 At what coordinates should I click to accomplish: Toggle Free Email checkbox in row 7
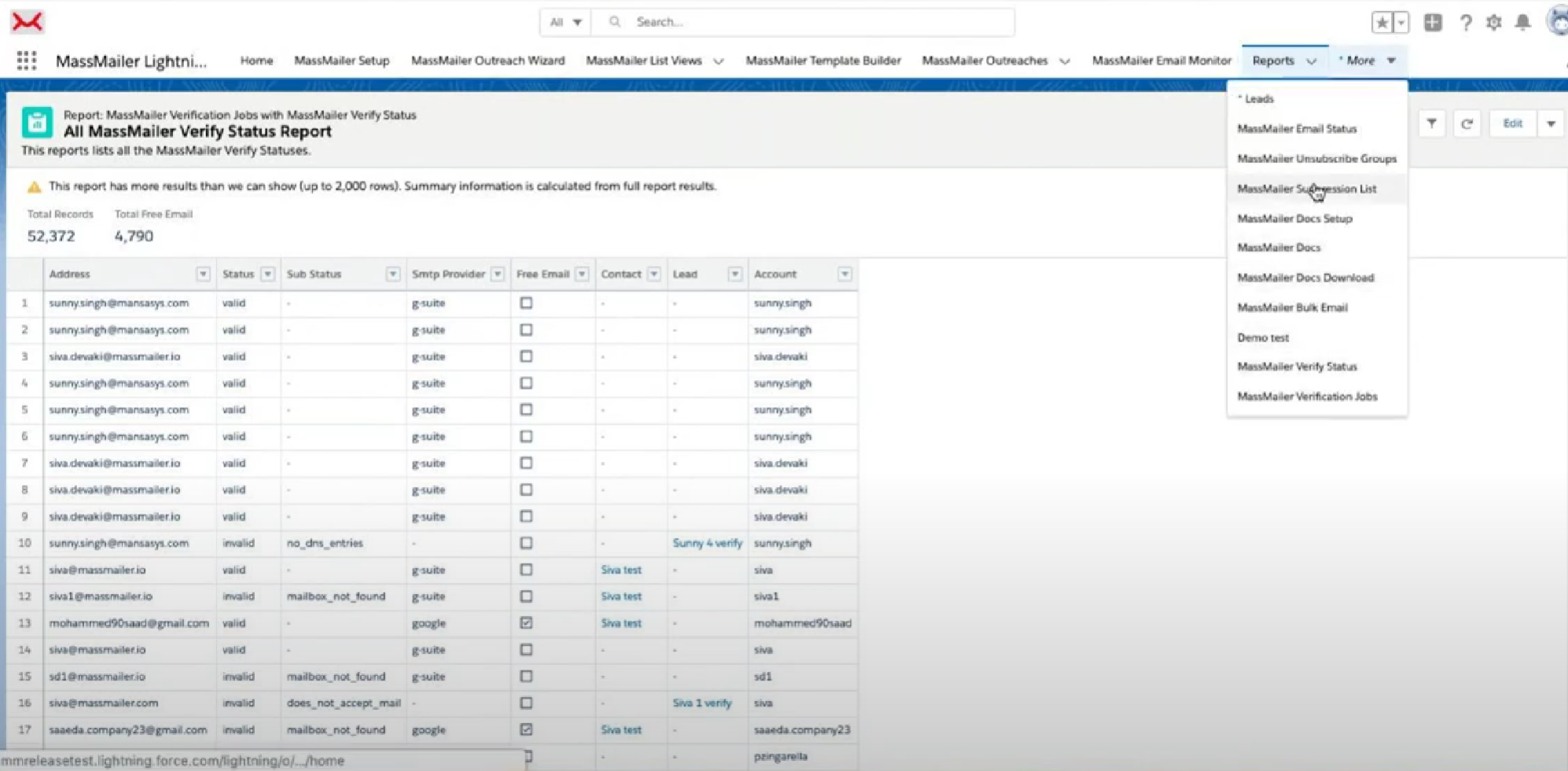[526, 463]
